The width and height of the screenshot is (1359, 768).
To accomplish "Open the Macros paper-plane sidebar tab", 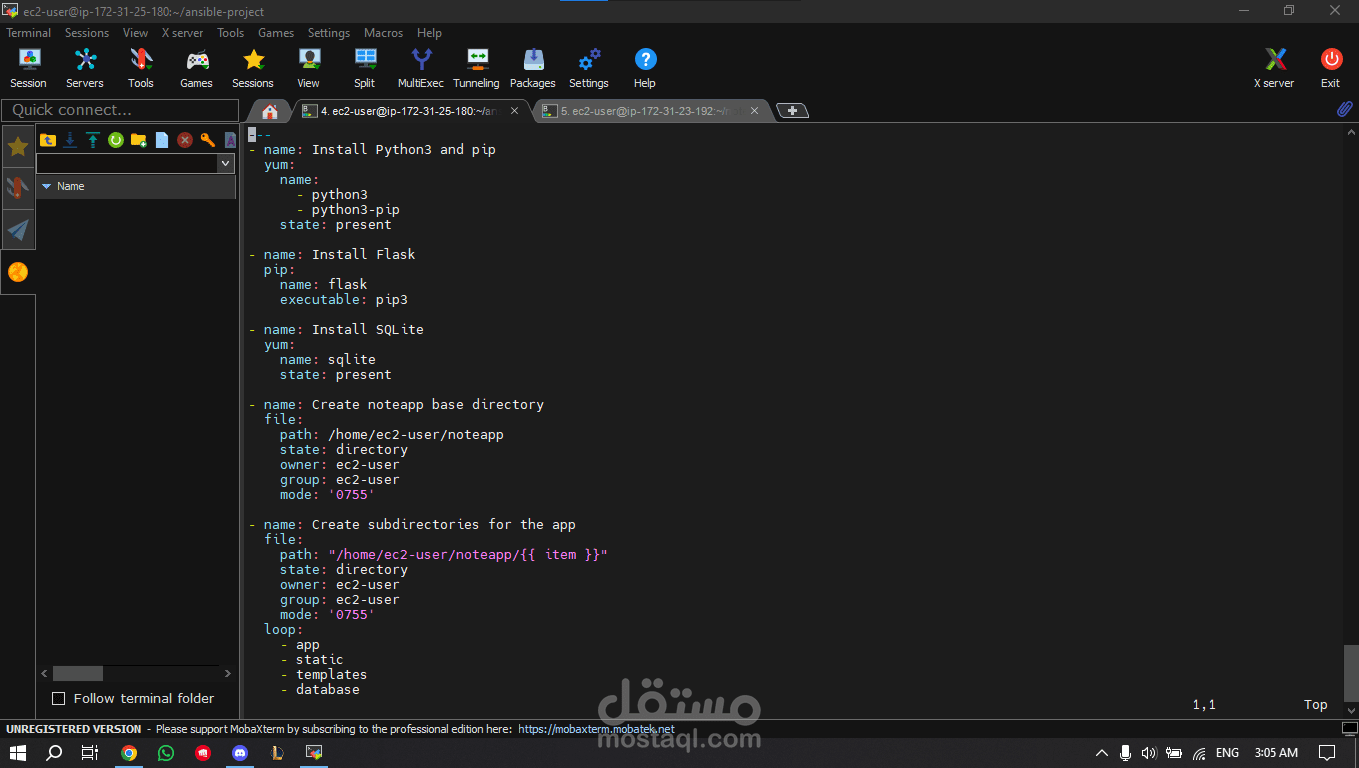I will click(18, 230).
